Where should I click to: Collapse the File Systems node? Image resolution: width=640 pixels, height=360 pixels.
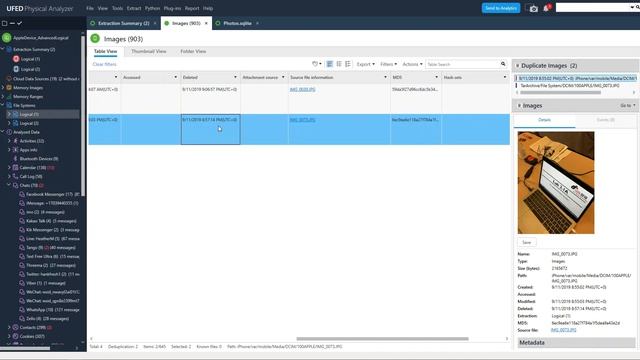coord(3,105)
